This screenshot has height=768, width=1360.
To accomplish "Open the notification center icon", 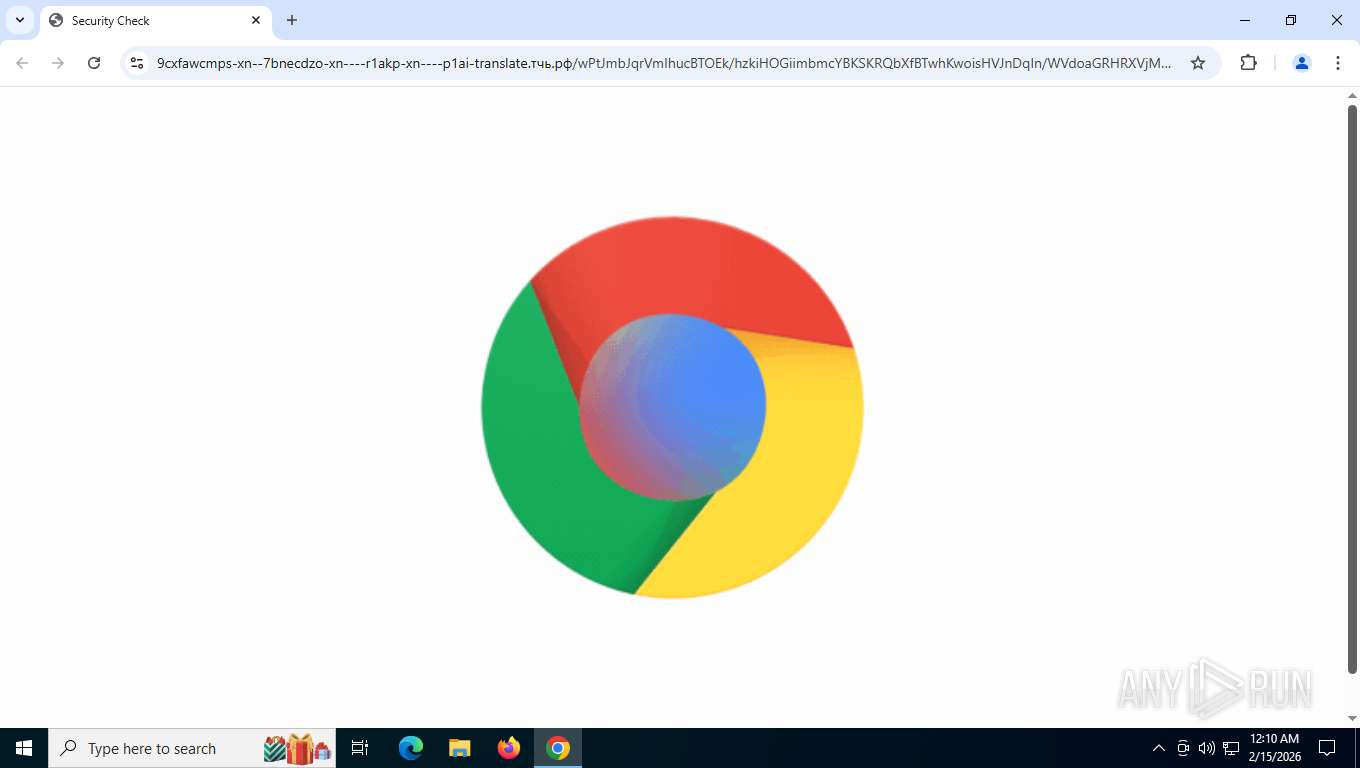I will pos(1327,748).
